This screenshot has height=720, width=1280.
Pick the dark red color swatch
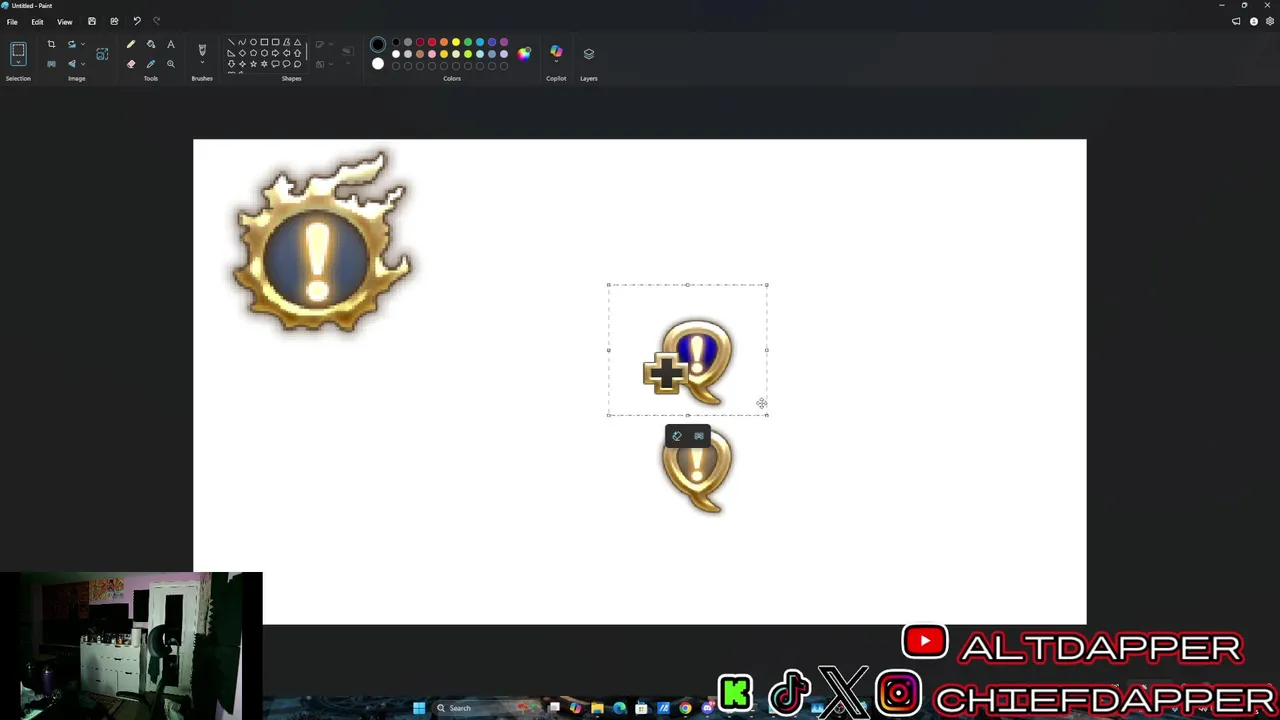point(420,42)
